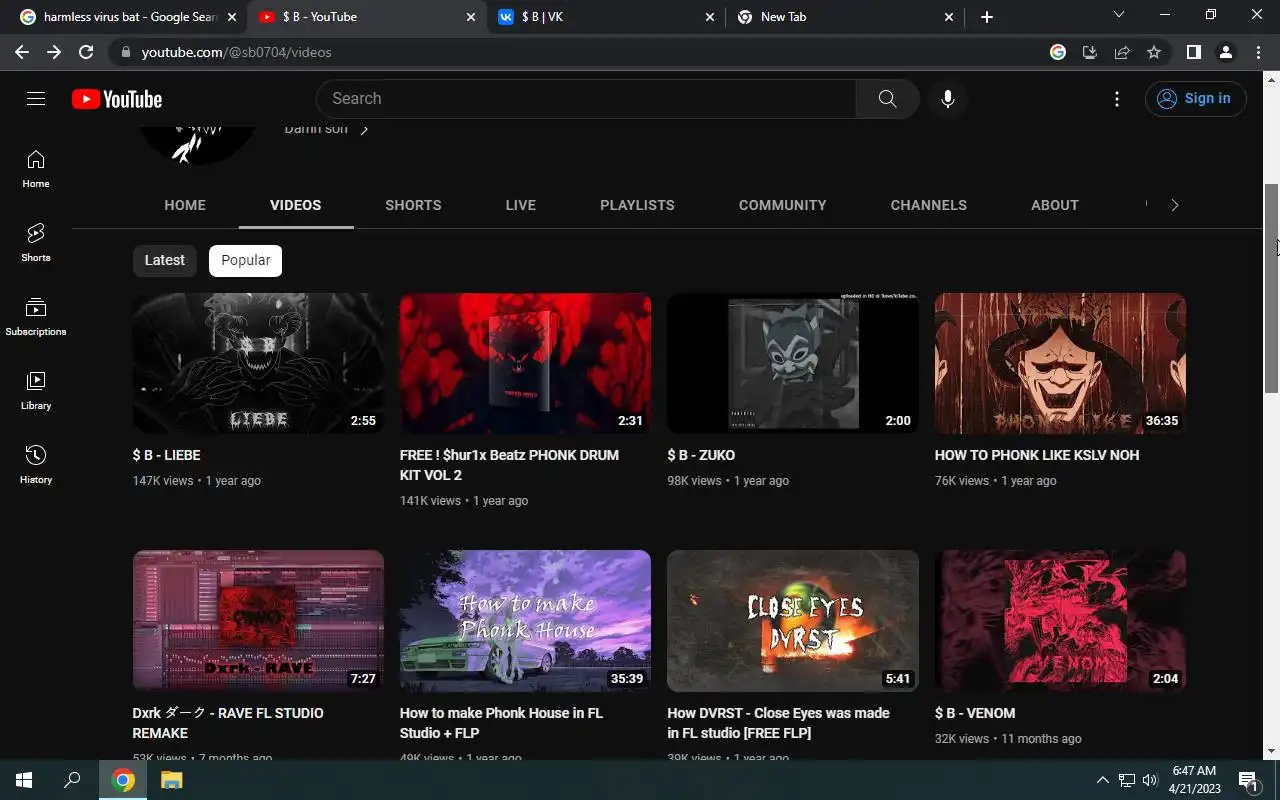Open Library in sidebar
The height and width of the screenshot is (800, 1280).
[x=36, y=391]
